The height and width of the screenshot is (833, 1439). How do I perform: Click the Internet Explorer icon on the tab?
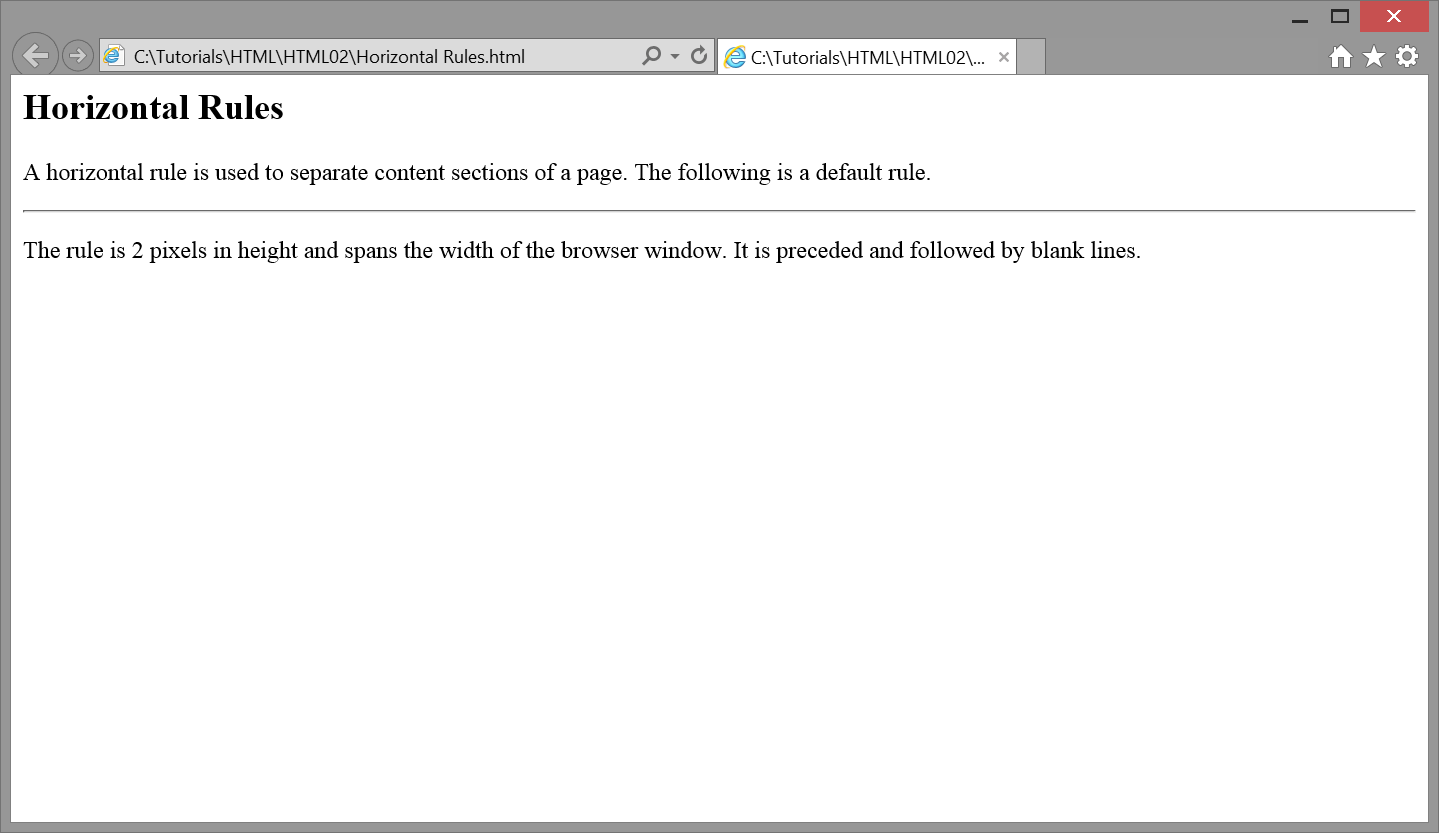(735, 57)
